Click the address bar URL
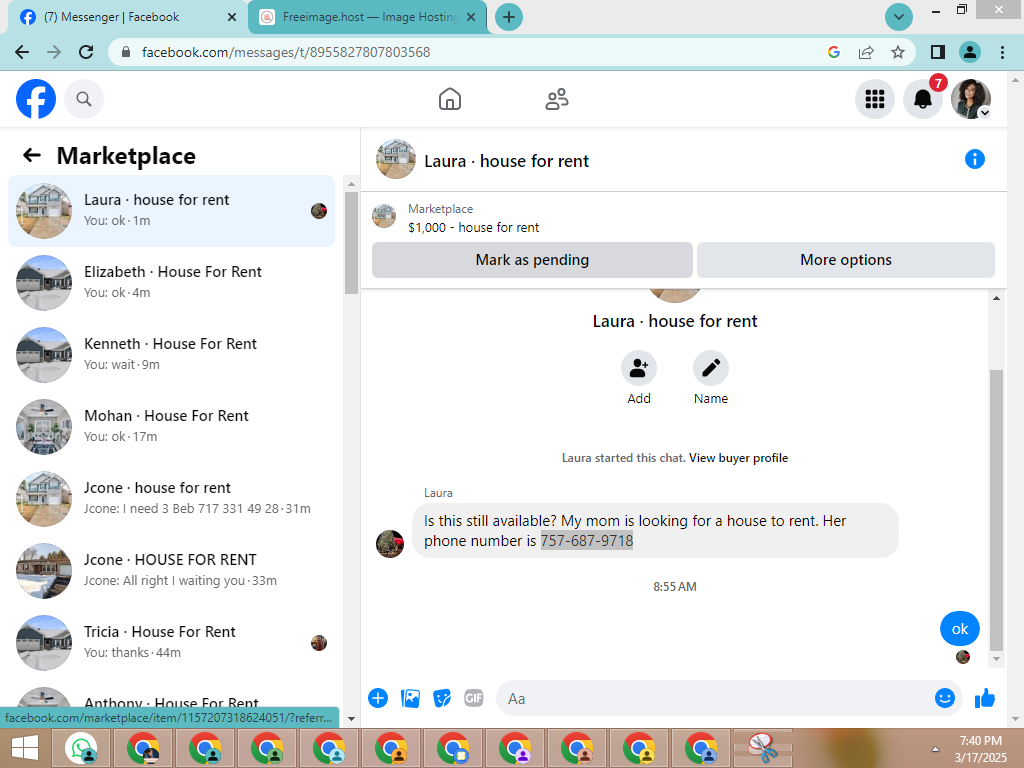1024x768 pixels. (286, 52)
